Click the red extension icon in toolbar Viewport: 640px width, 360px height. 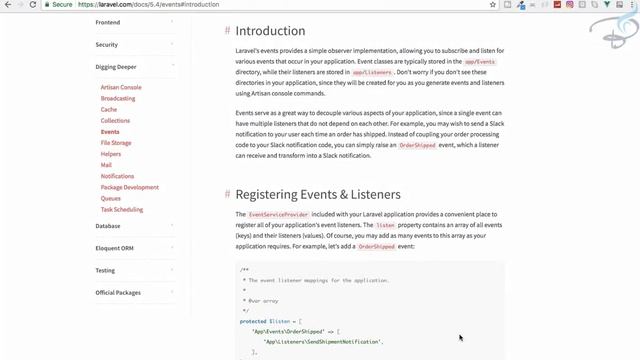(x=557, y=4)
